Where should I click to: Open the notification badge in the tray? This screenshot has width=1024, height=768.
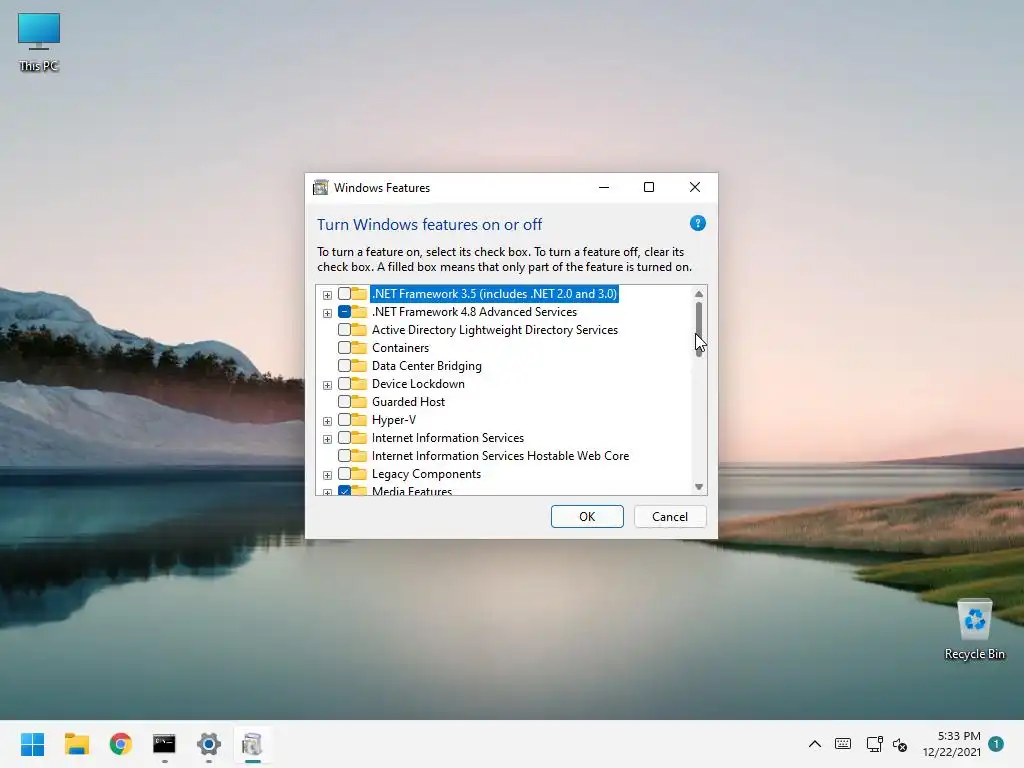coord(996,744)
